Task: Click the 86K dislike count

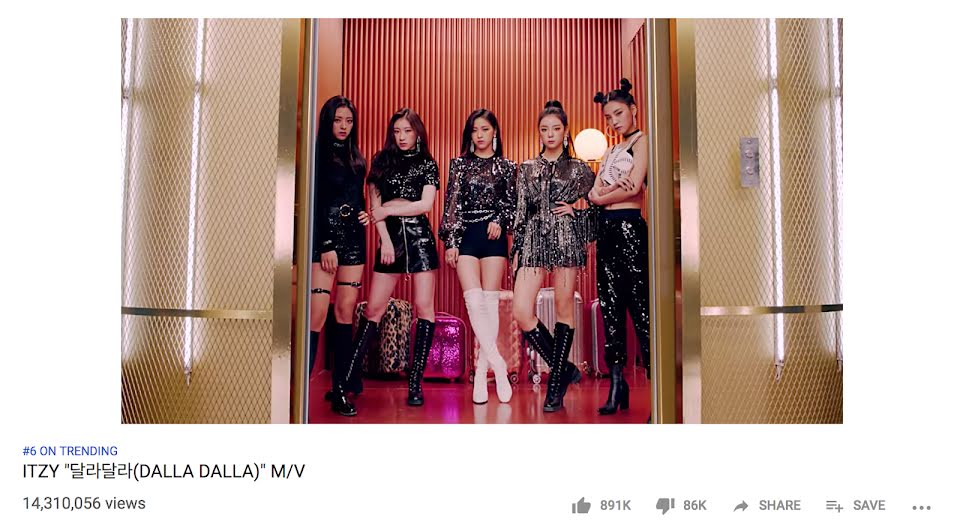Action: 695,505
